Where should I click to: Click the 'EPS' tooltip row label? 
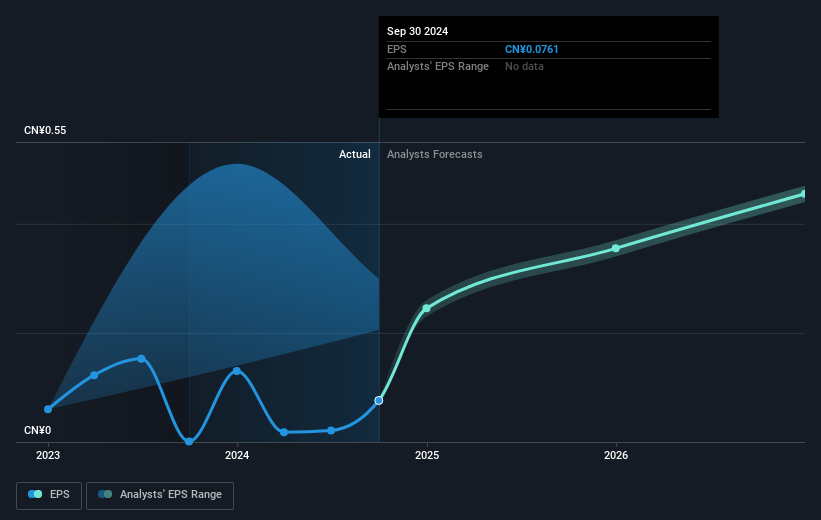click(396, 49)
